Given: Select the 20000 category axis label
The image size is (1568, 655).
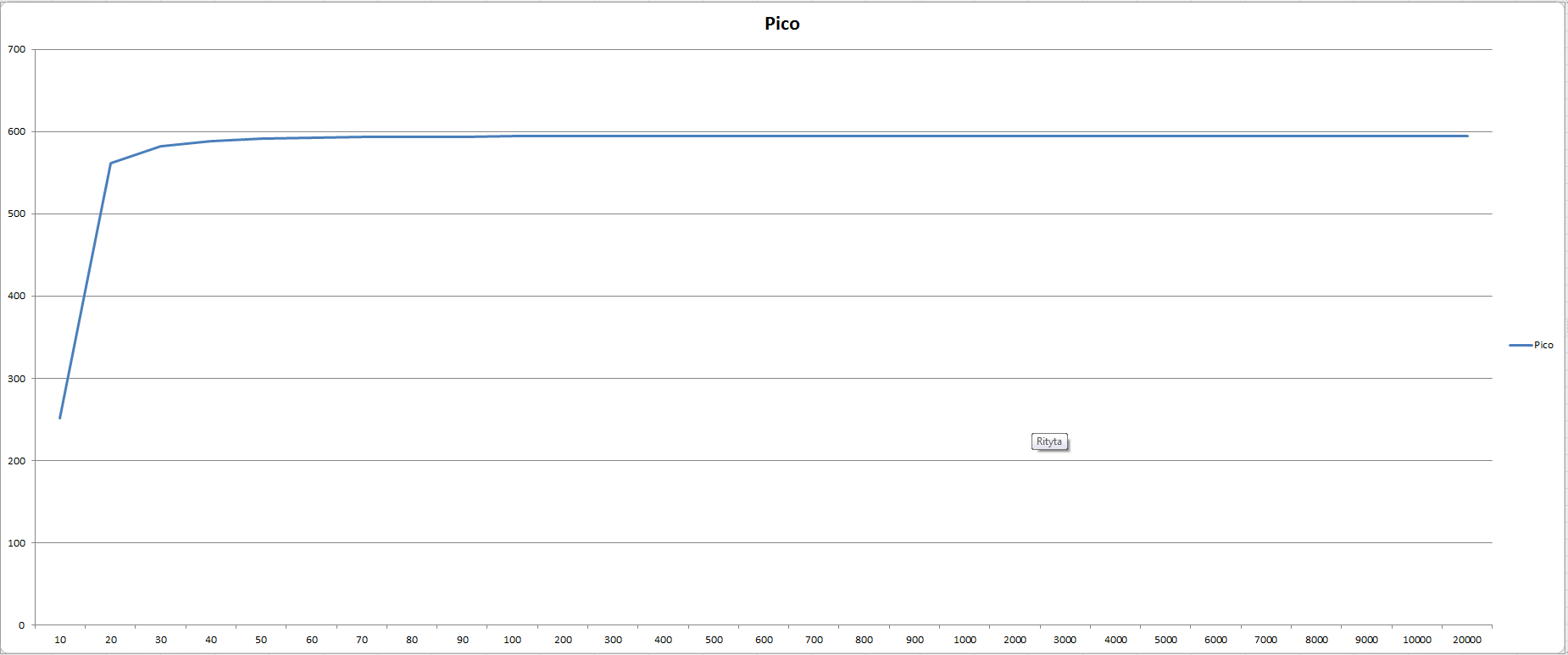Looking at the screenshot, I should pos(1467,640).
